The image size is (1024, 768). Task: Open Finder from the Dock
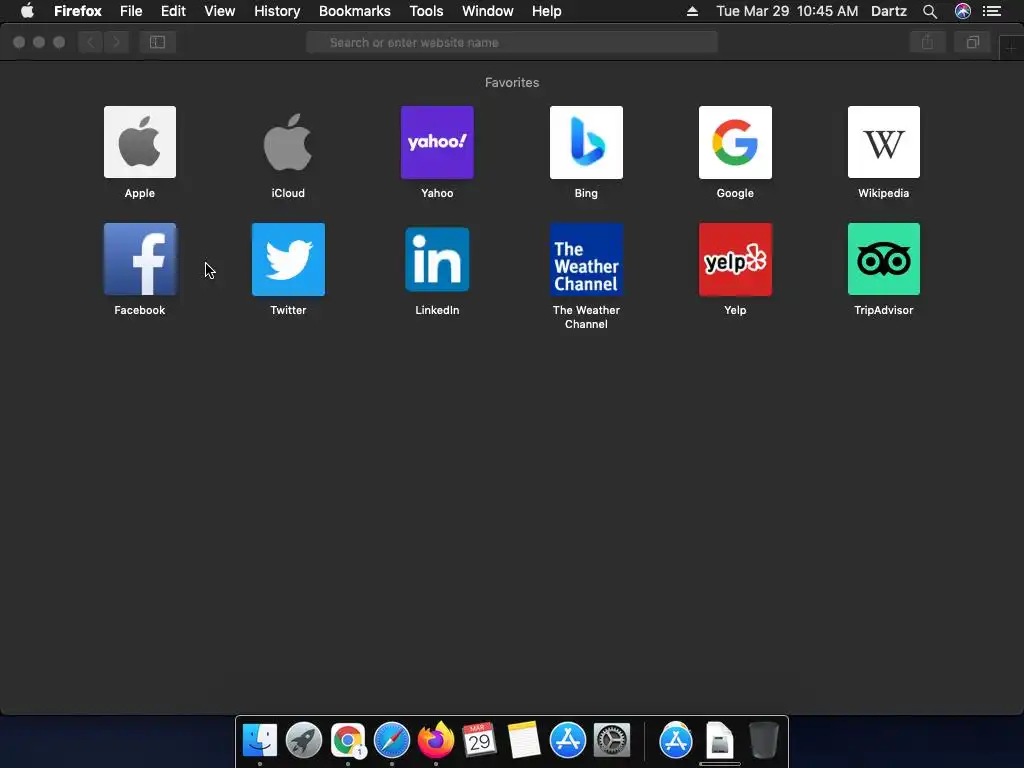260,740
